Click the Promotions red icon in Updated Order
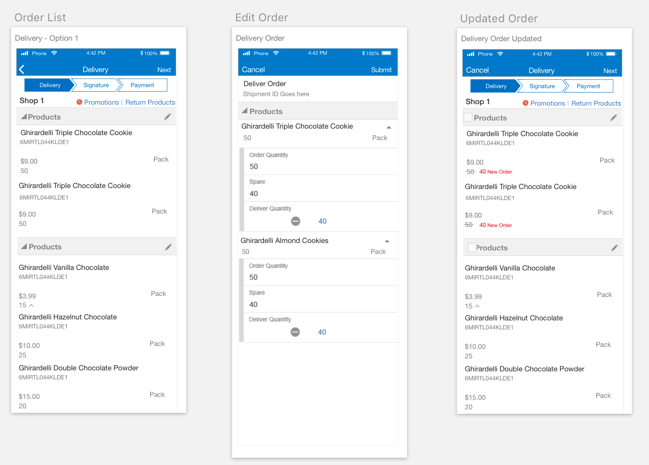The image size is (649, 465). tap(525, 103)
